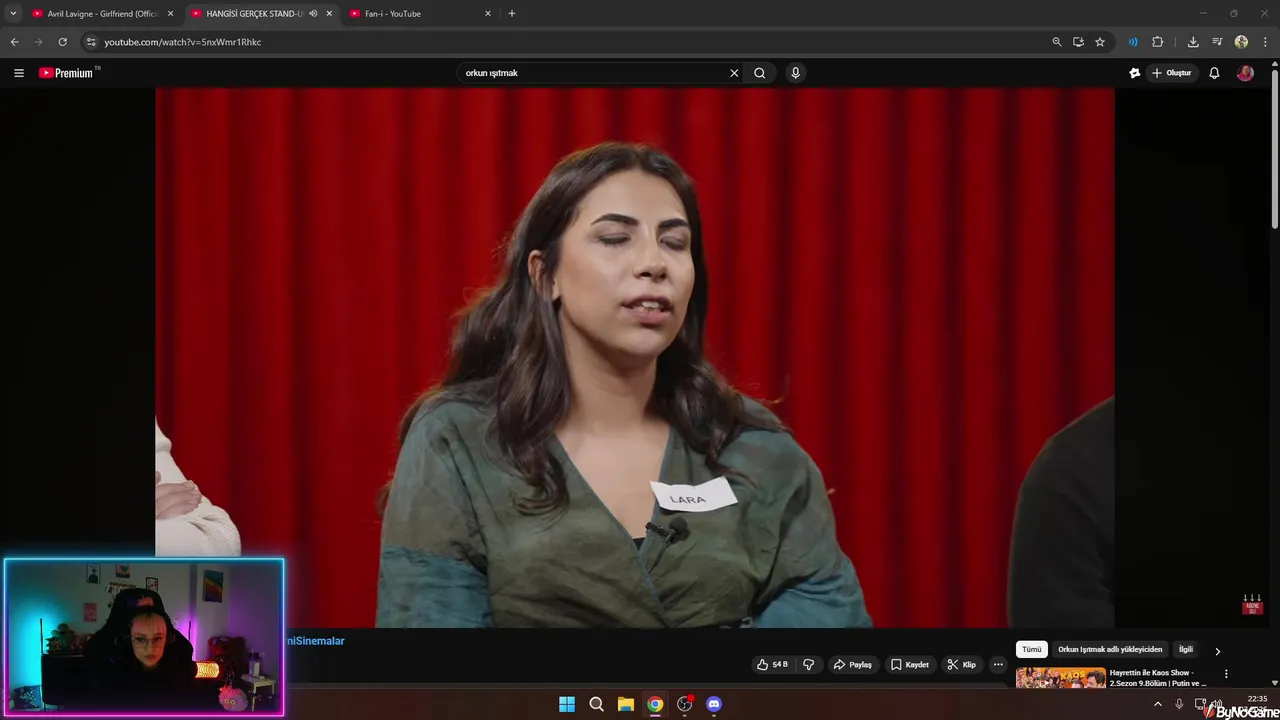Viewport: 1280px width, 720px height.
Task: Run search with magnifier button
Action: tap(760, 73)
